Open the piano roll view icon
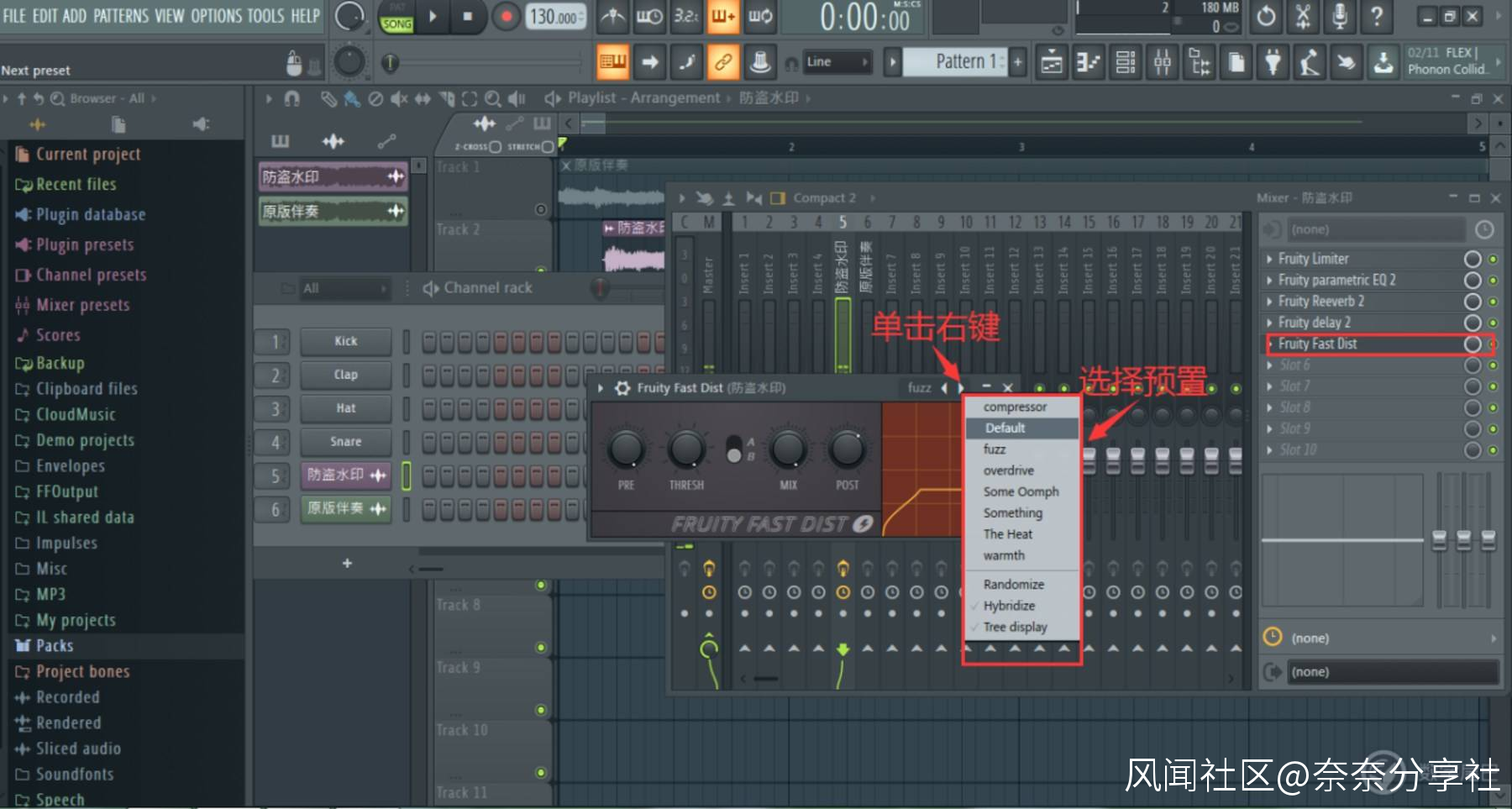Screen dimensions: 1512x809 coord(1088,62)
